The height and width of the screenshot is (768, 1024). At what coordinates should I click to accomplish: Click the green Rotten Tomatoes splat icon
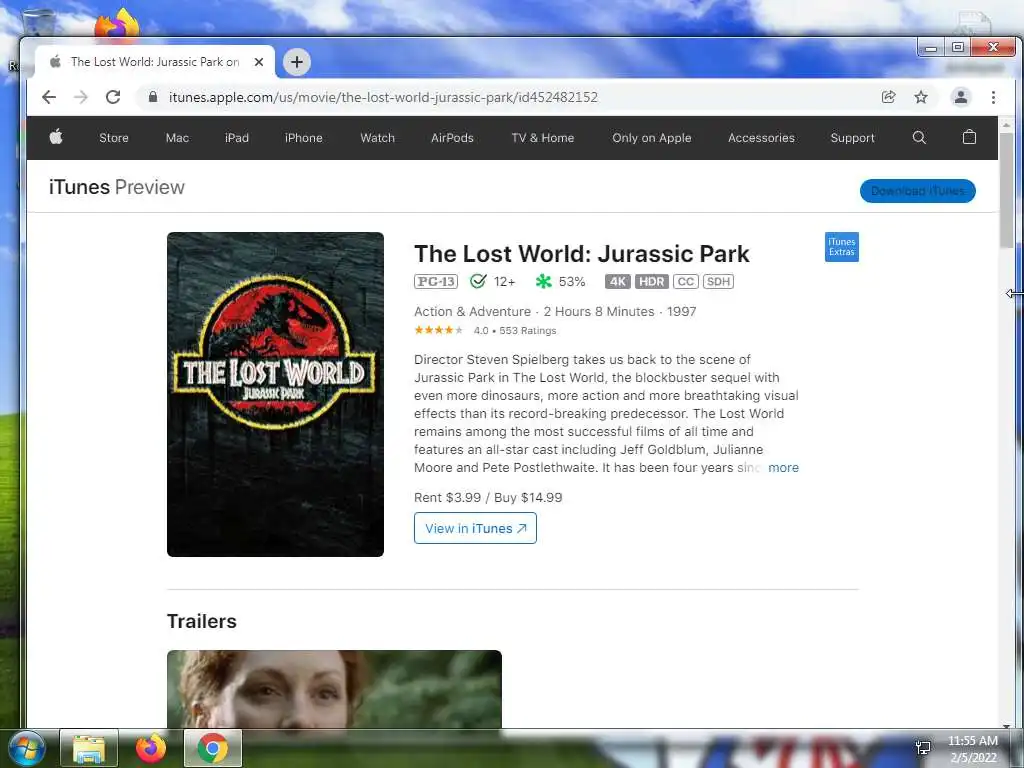coord(543,281)
